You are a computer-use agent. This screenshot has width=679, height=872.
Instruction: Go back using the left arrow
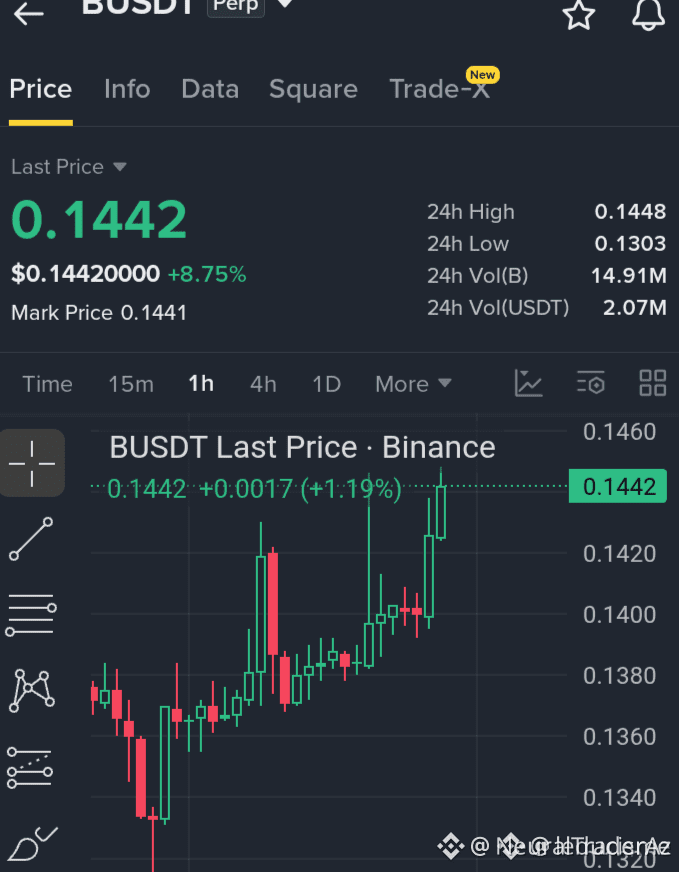click(x=28, y=13)
